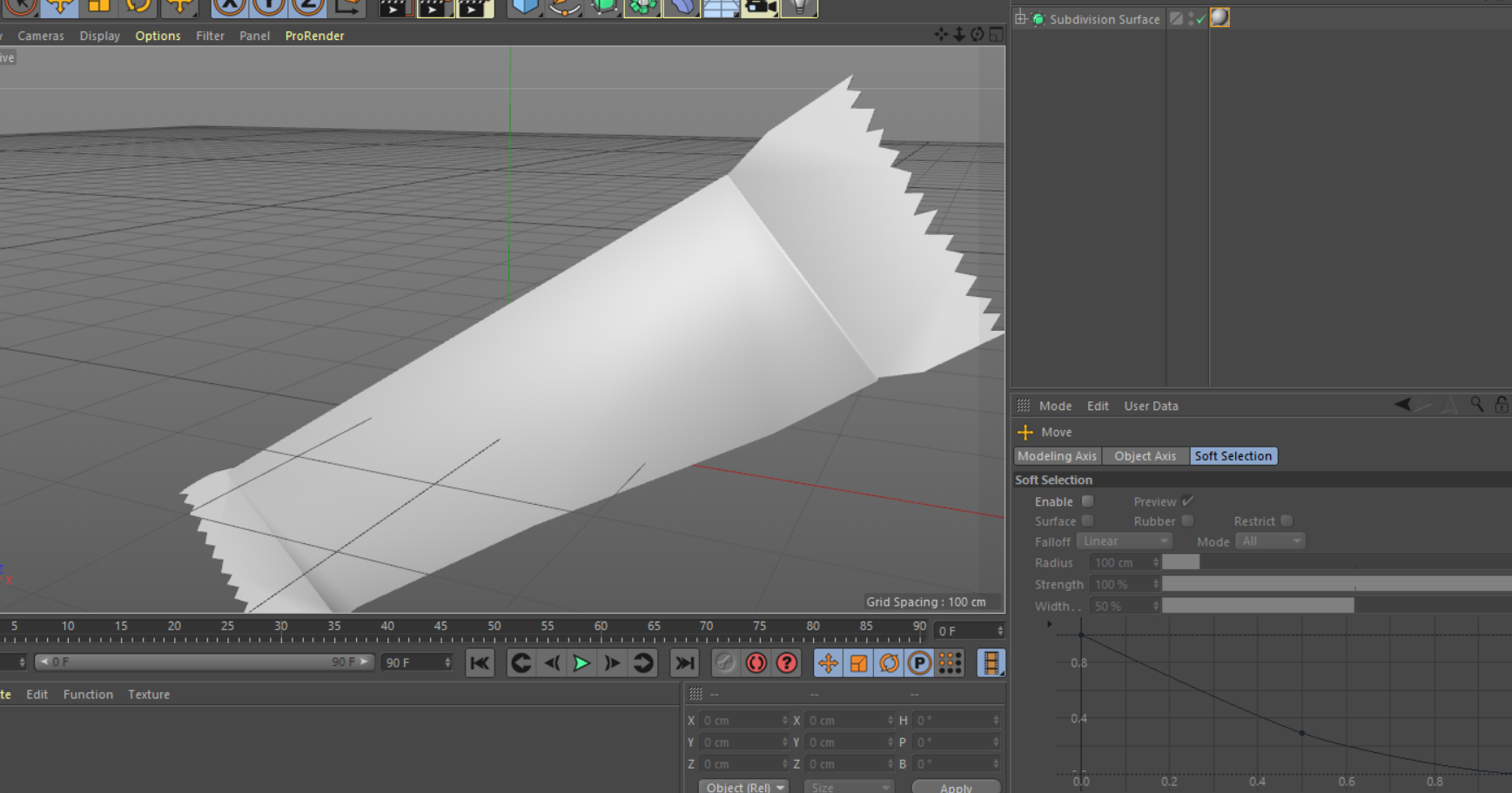Go to end of animation
1512x793 pixels.
tap(685, 663)
